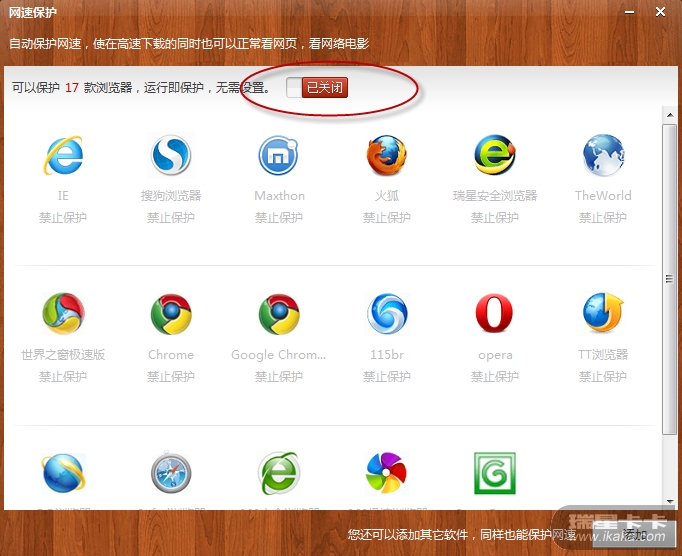Screen dimensions: 682x556
Task: Click the vertical scrollbar thumb
Action: click(x=669, y=278)
